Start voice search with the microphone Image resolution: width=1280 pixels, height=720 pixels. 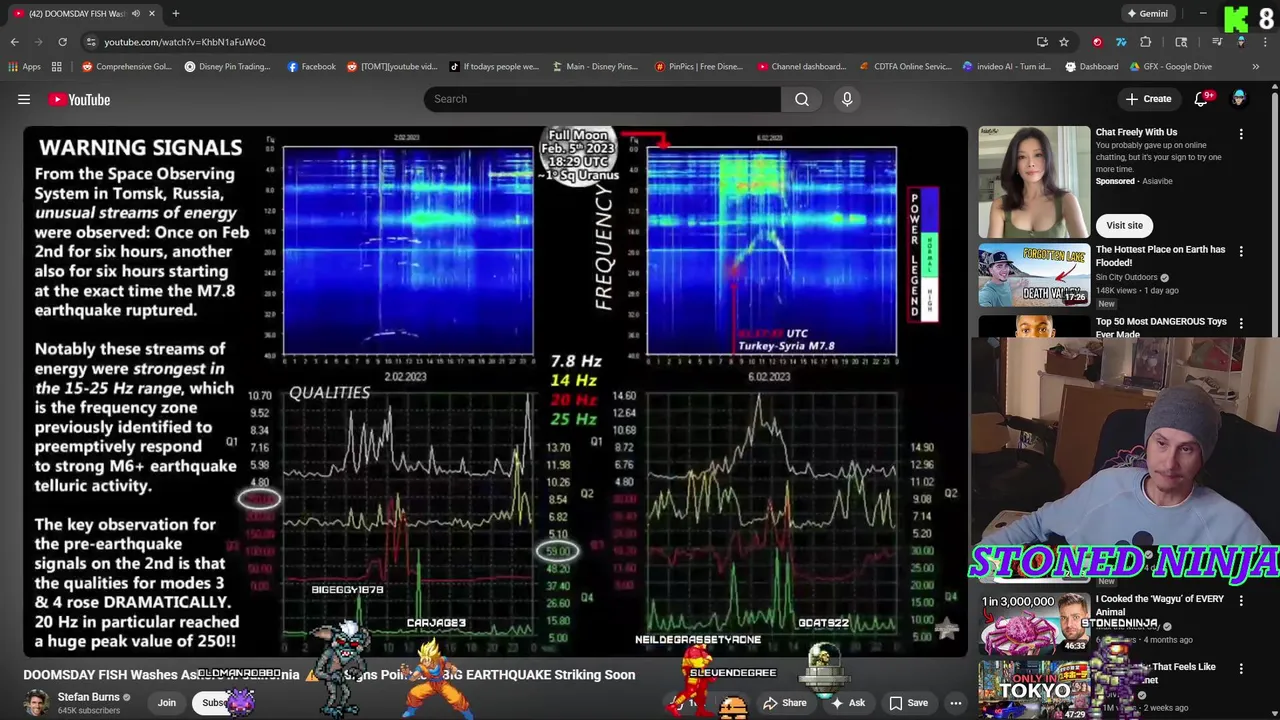point(847,99)
